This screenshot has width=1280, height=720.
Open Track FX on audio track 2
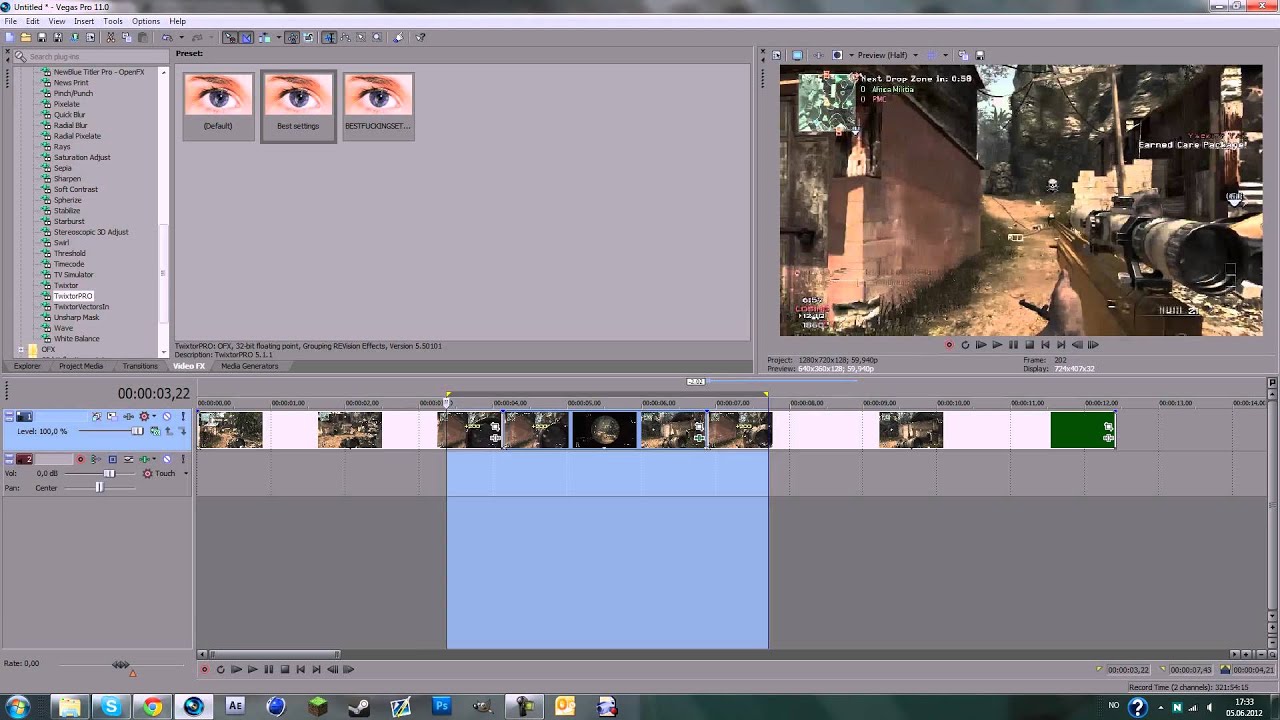[144, 459]
